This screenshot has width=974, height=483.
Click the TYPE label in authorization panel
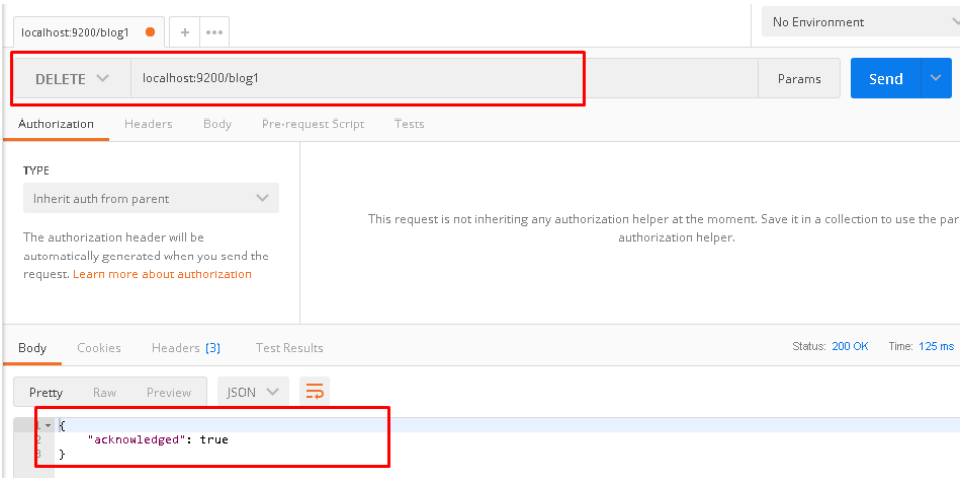click(36, 170)
